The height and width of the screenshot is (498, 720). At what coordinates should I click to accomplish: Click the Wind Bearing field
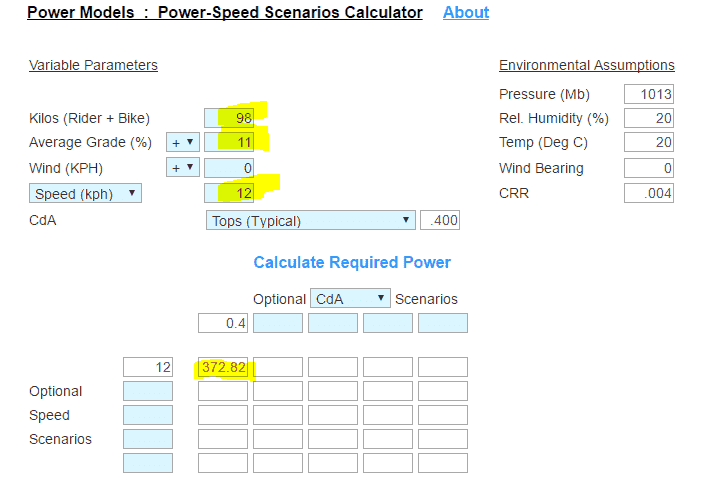649,168
